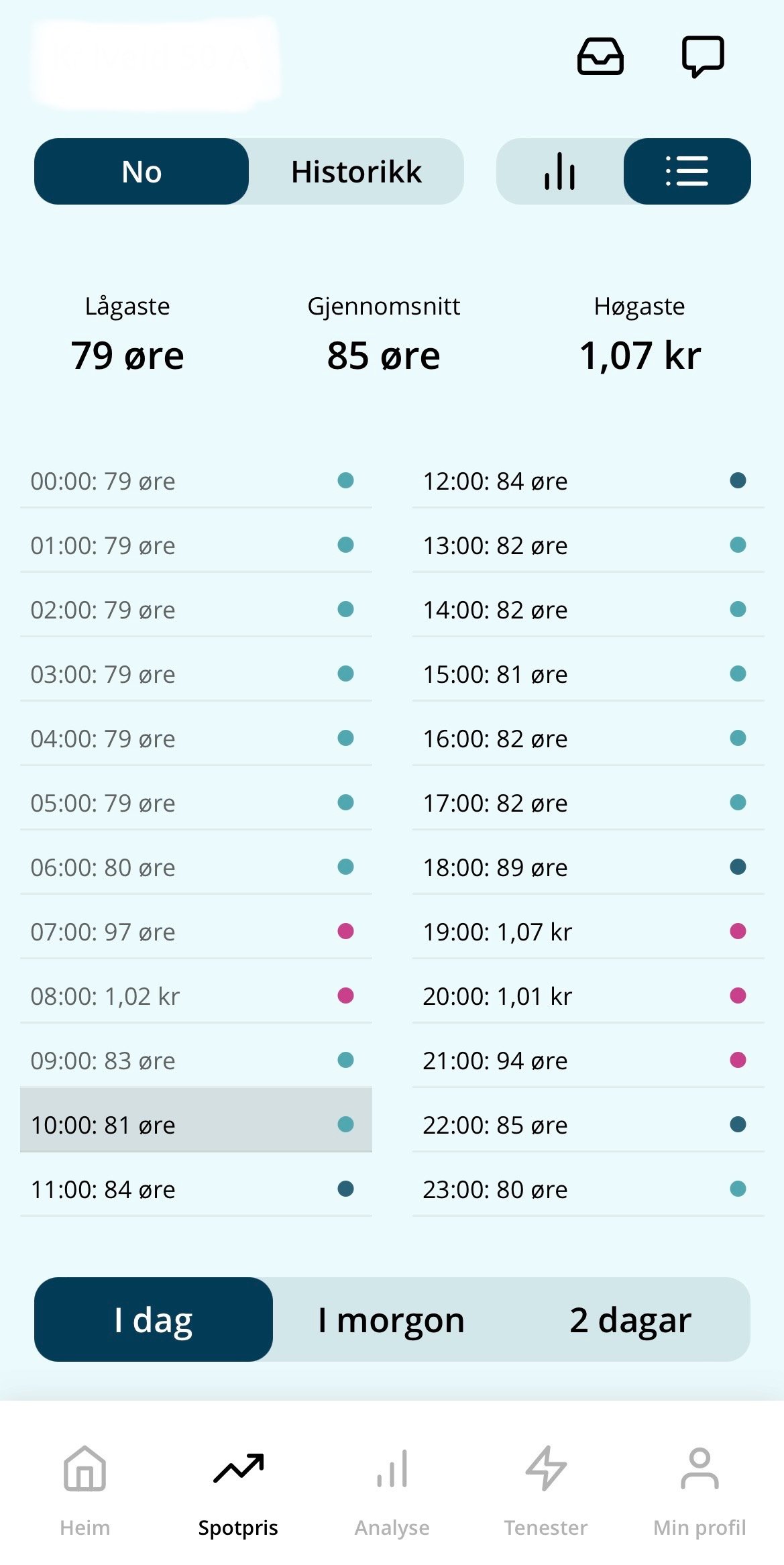Switch to I morgon prices
The width and height of the screenshot is (784, 1565).
[391, 1319]
